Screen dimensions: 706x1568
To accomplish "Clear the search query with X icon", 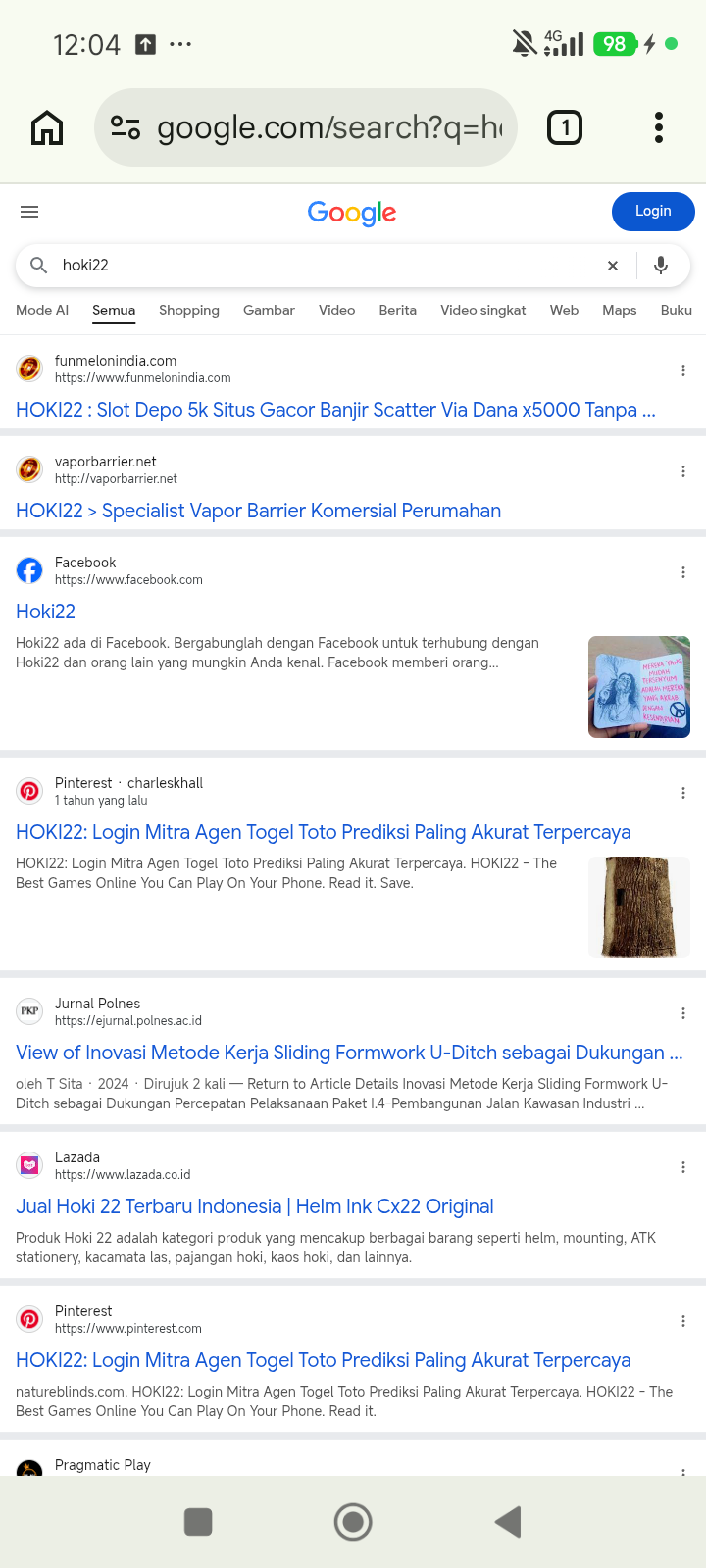I will 613,266.
